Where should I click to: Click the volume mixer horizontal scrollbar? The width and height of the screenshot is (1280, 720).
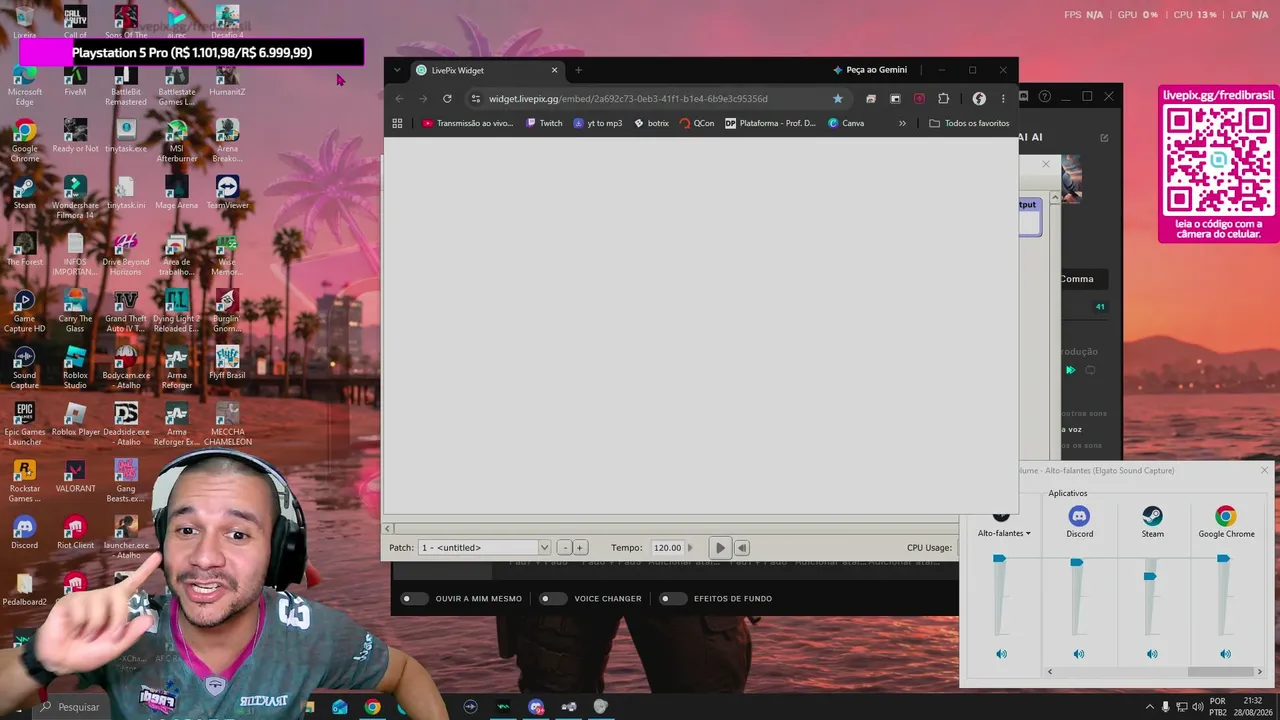1154,672
